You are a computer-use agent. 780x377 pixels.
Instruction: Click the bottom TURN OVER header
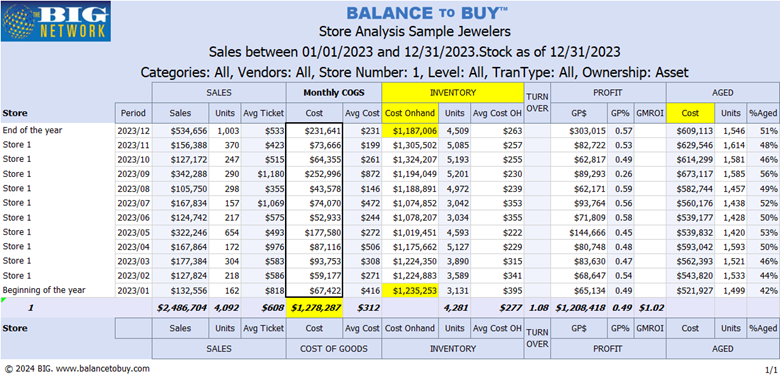click(537, 338)
